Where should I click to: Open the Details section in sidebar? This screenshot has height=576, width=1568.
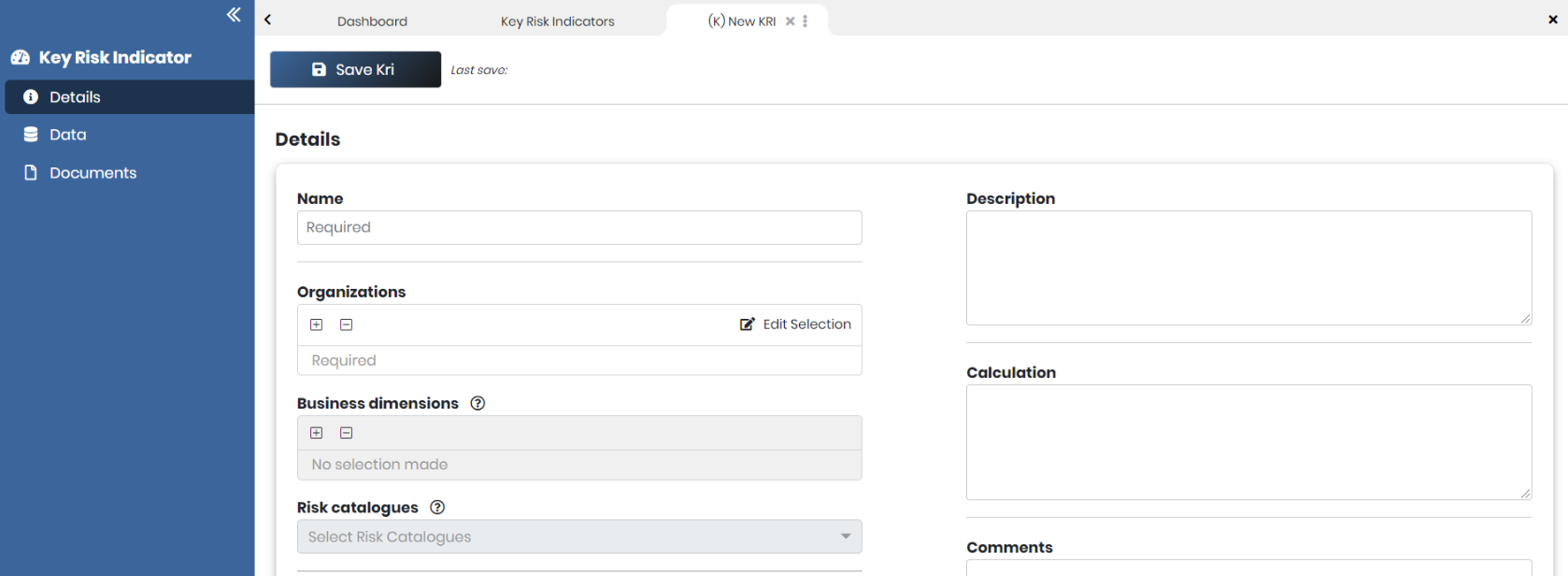point(130,97)
